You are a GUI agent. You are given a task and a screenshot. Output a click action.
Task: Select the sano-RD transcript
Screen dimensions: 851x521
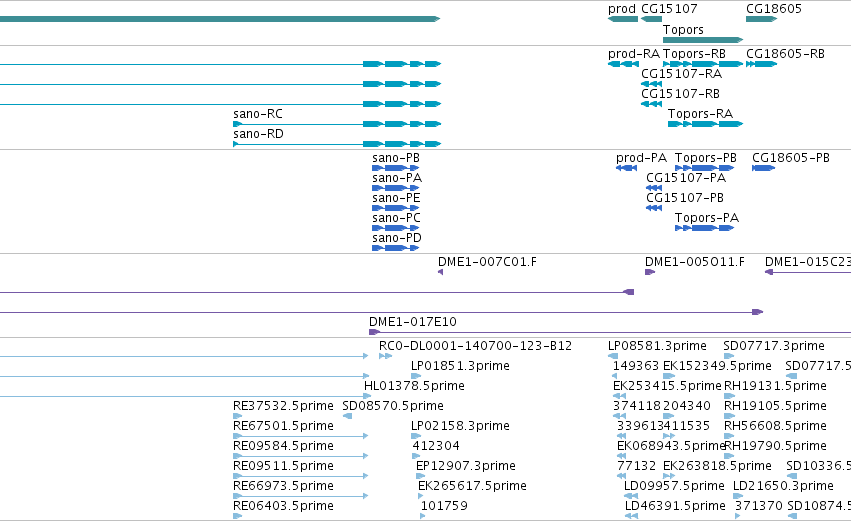point(337,144)
